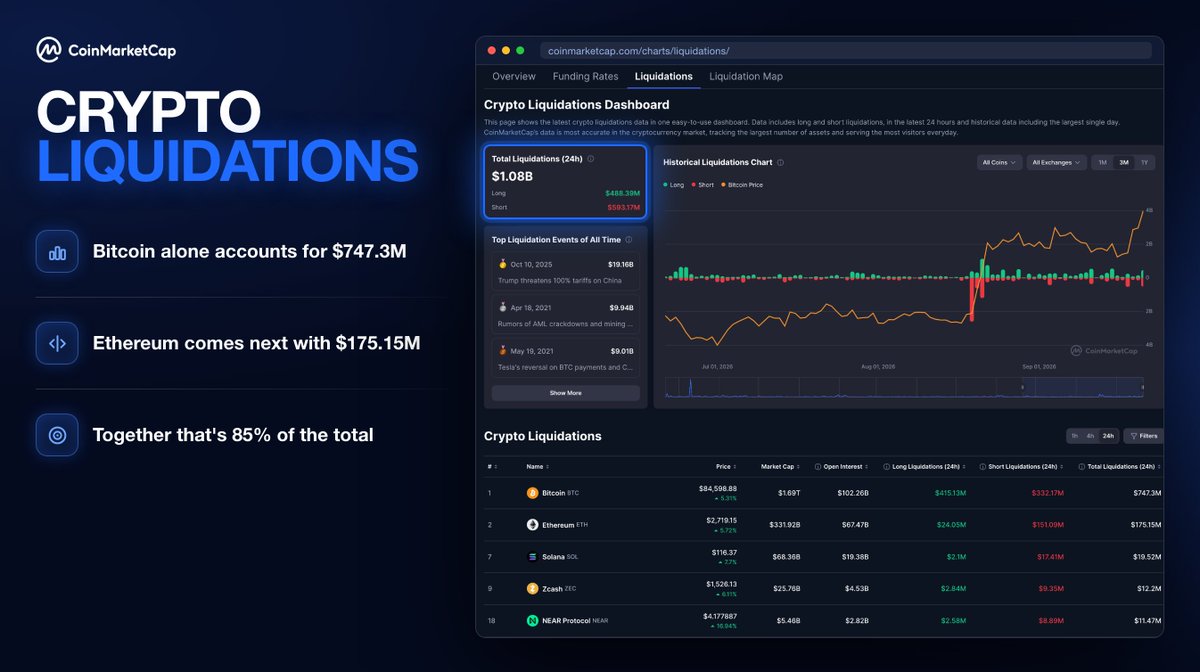Click the bronze medal icon for May 19, 2021

click(502, 351)
